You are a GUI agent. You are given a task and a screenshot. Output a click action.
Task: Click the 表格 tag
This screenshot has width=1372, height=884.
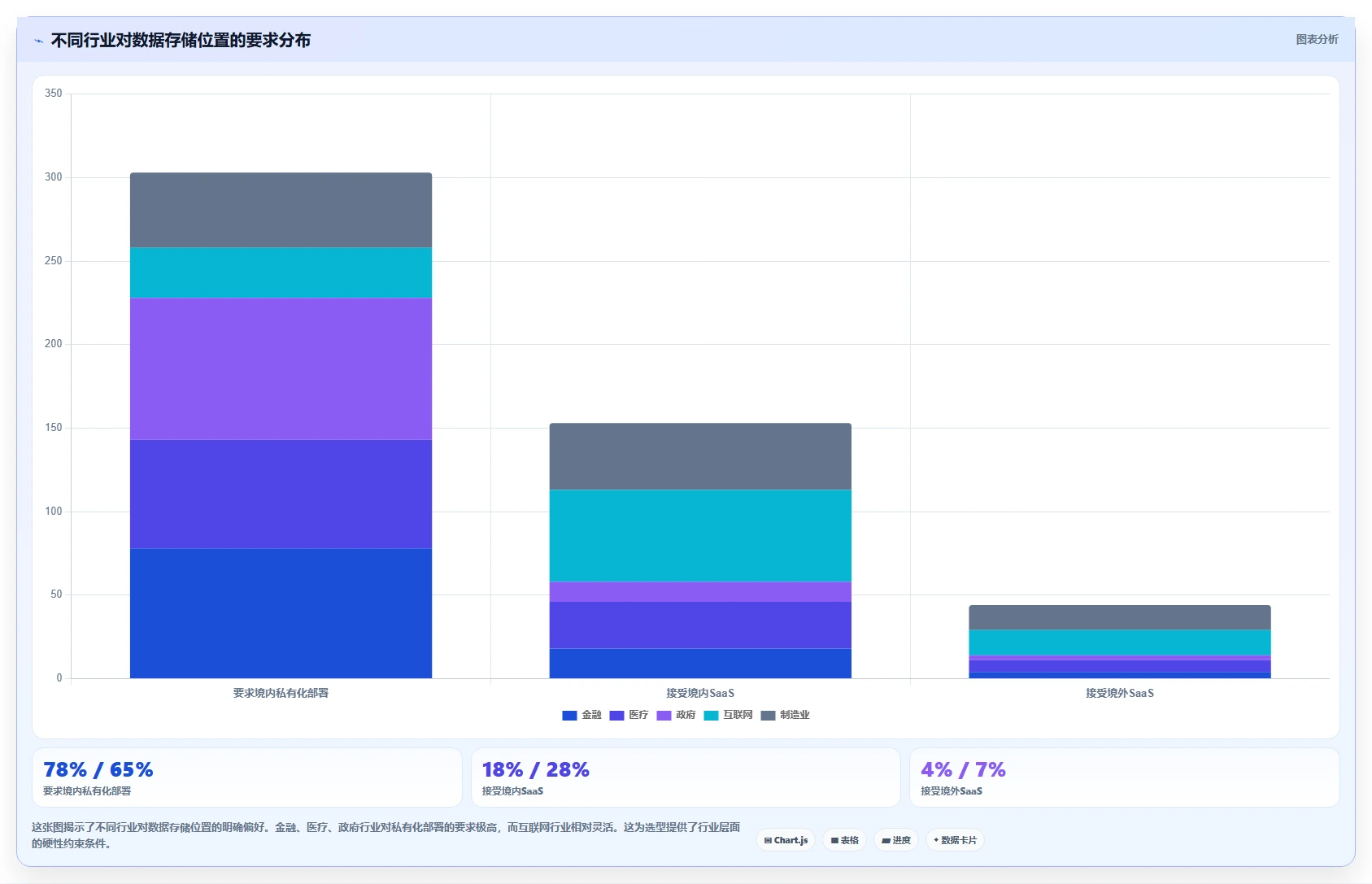click(844, 840)
